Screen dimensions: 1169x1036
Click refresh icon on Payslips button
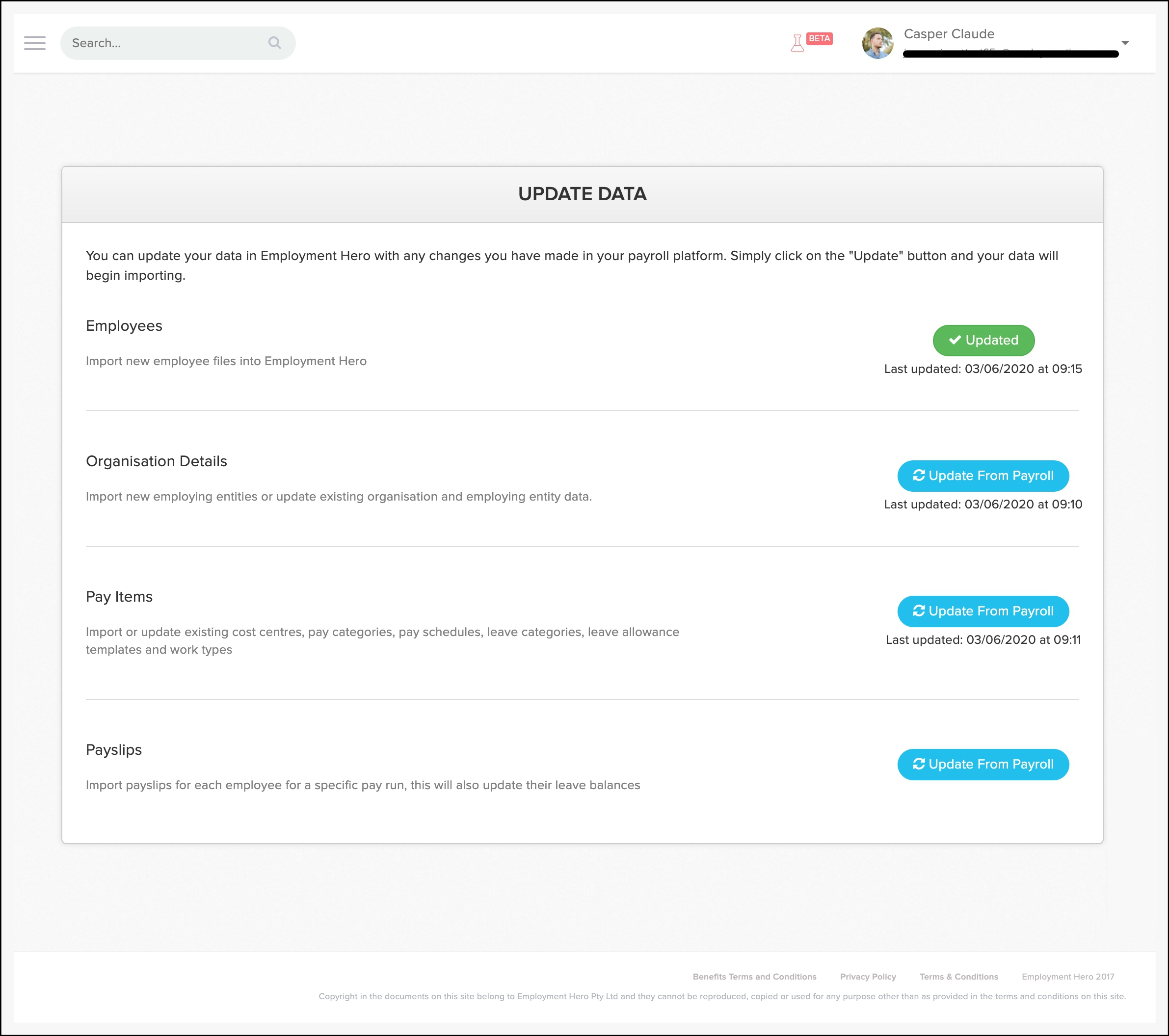click(919, 764)
